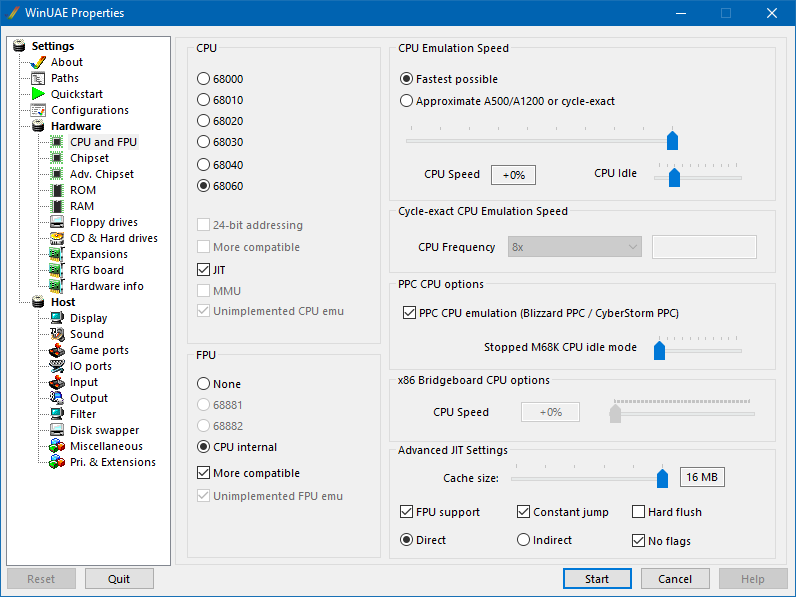Click the Quit button

[x=119, y=579]
